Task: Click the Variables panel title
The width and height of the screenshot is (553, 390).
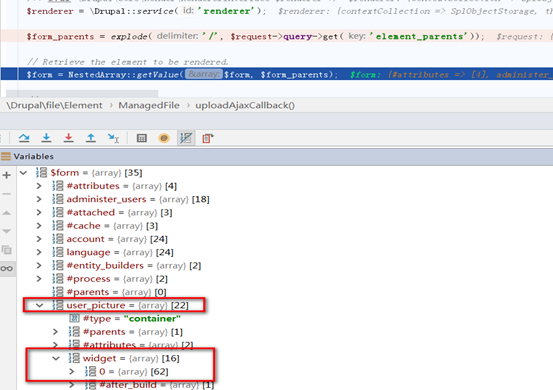Action: coord(34,156)
